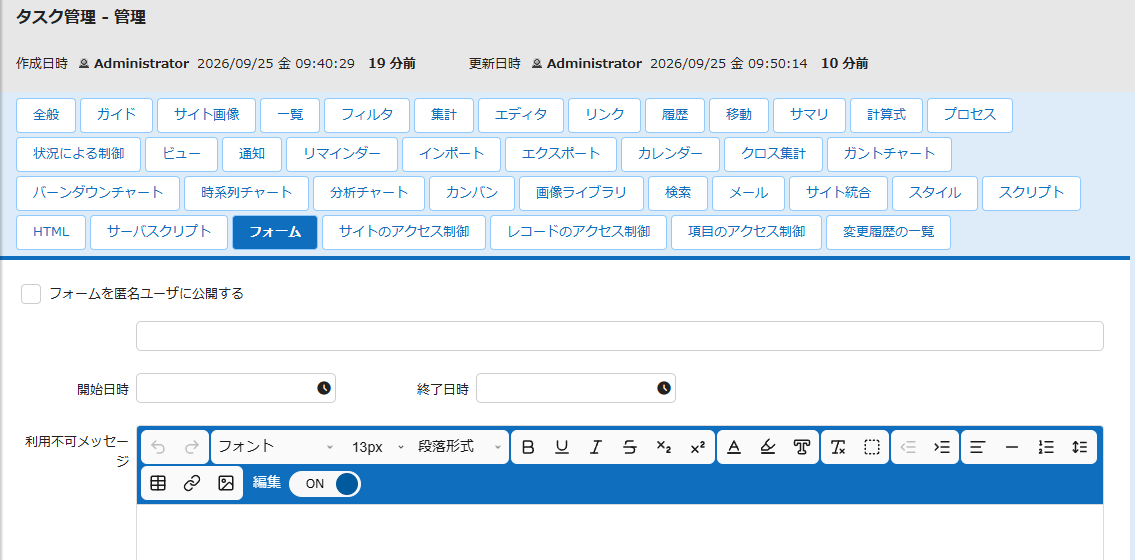
Task: Insert a link with the chain icon
Action: pyautogui.click(x=192, y=484)
